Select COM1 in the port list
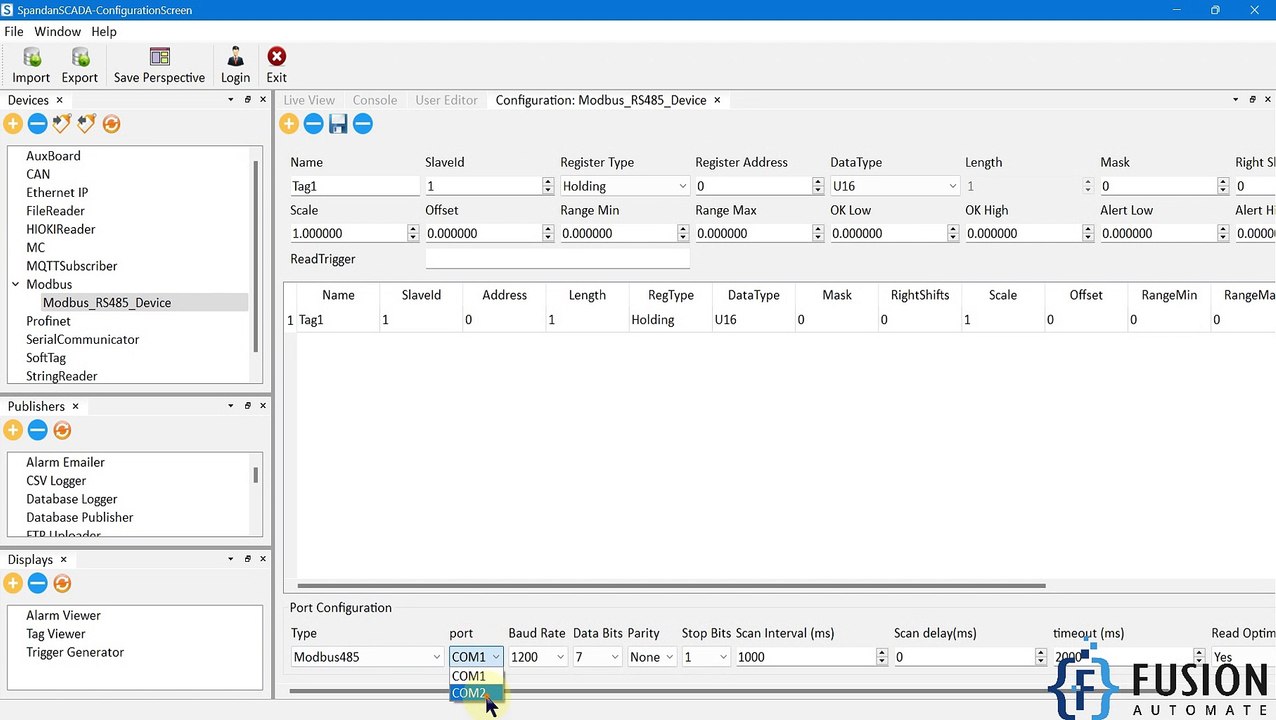The image size is (1276, 720). click(x=477, y=676)
